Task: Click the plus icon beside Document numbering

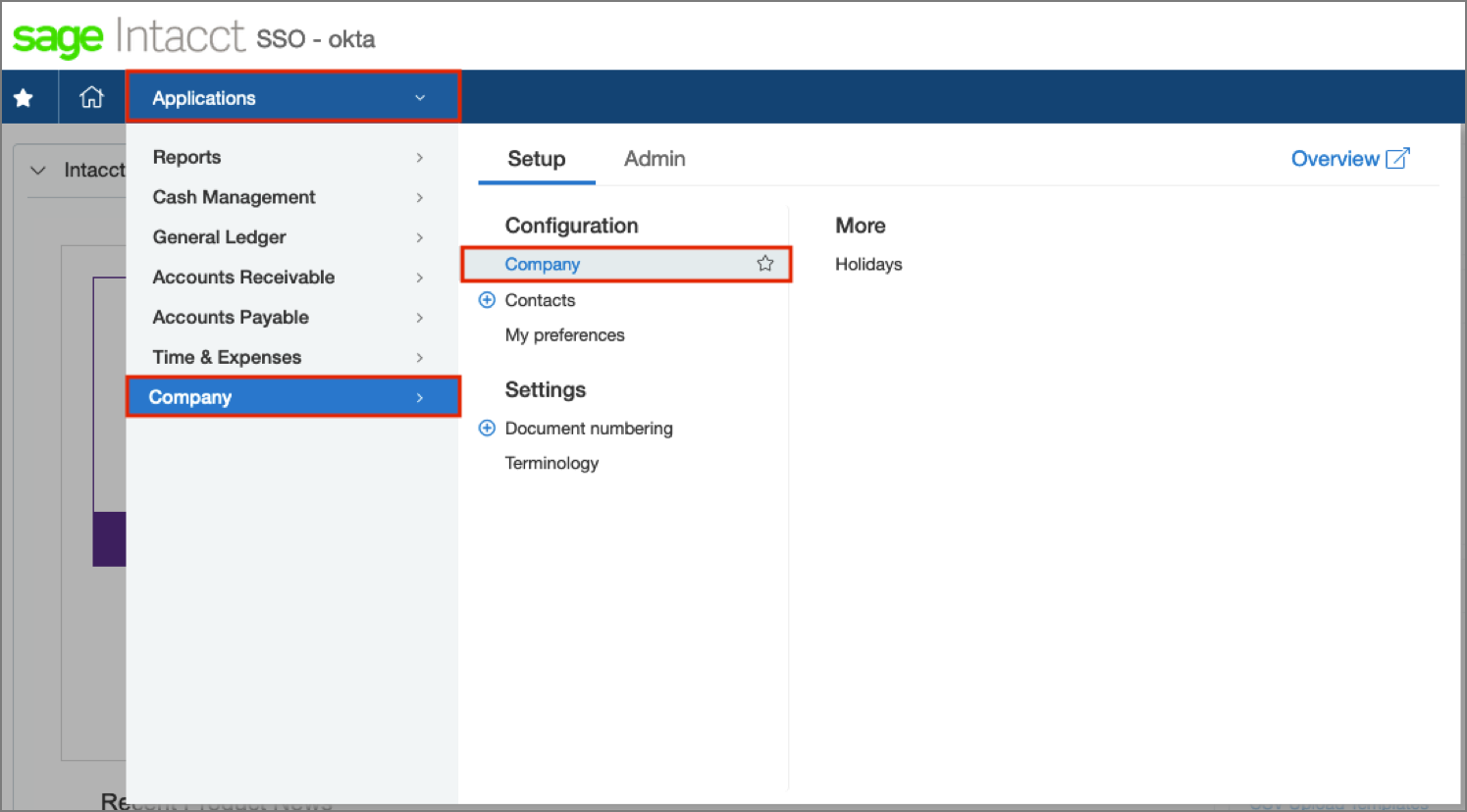Action: coord(487,429)
